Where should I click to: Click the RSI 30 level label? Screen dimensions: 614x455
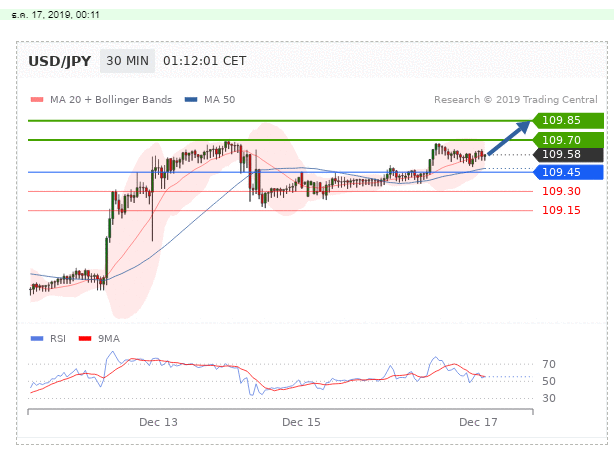[x=549, y=398]
